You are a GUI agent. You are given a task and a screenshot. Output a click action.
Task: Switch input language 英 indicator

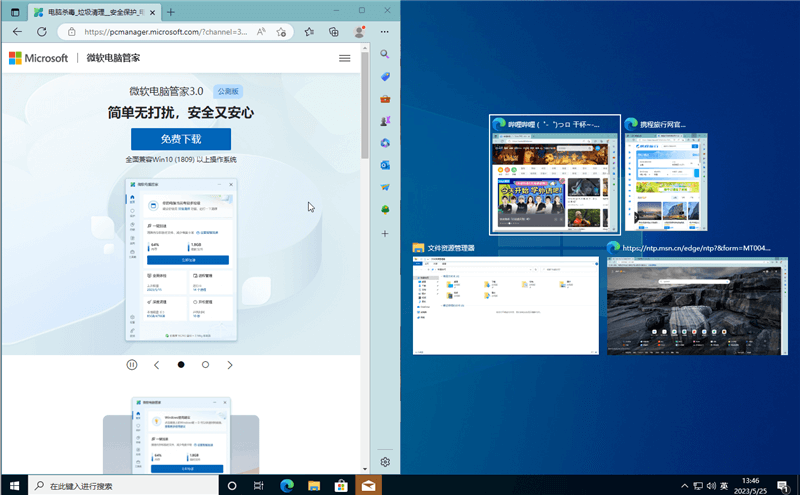(724, 486)
